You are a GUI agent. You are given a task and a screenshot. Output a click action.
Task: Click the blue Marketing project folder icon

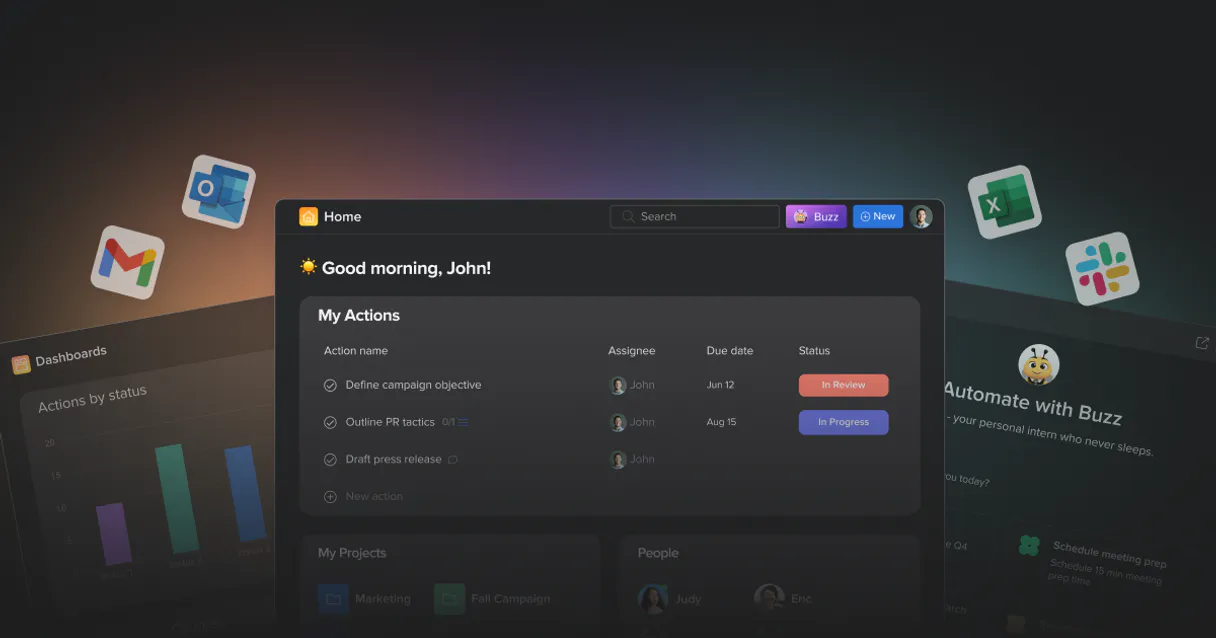click(335, 598)
